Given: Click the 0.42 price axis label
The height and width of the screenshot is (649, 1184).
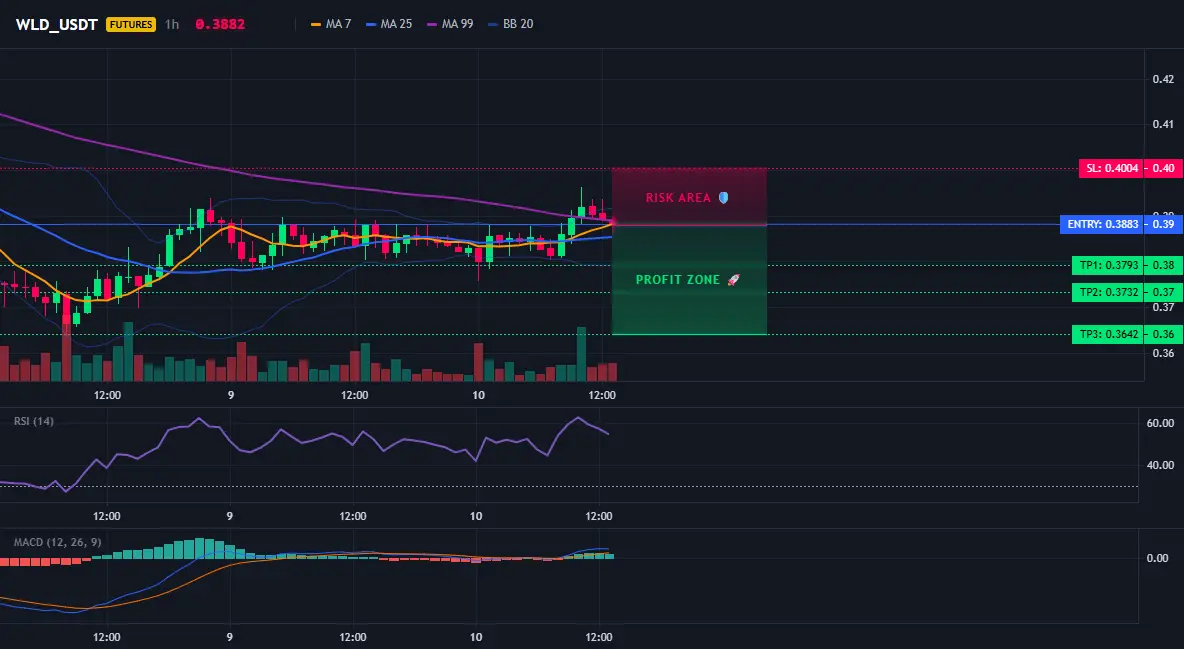Looking at the screenshot, I should click(1164, 79).
